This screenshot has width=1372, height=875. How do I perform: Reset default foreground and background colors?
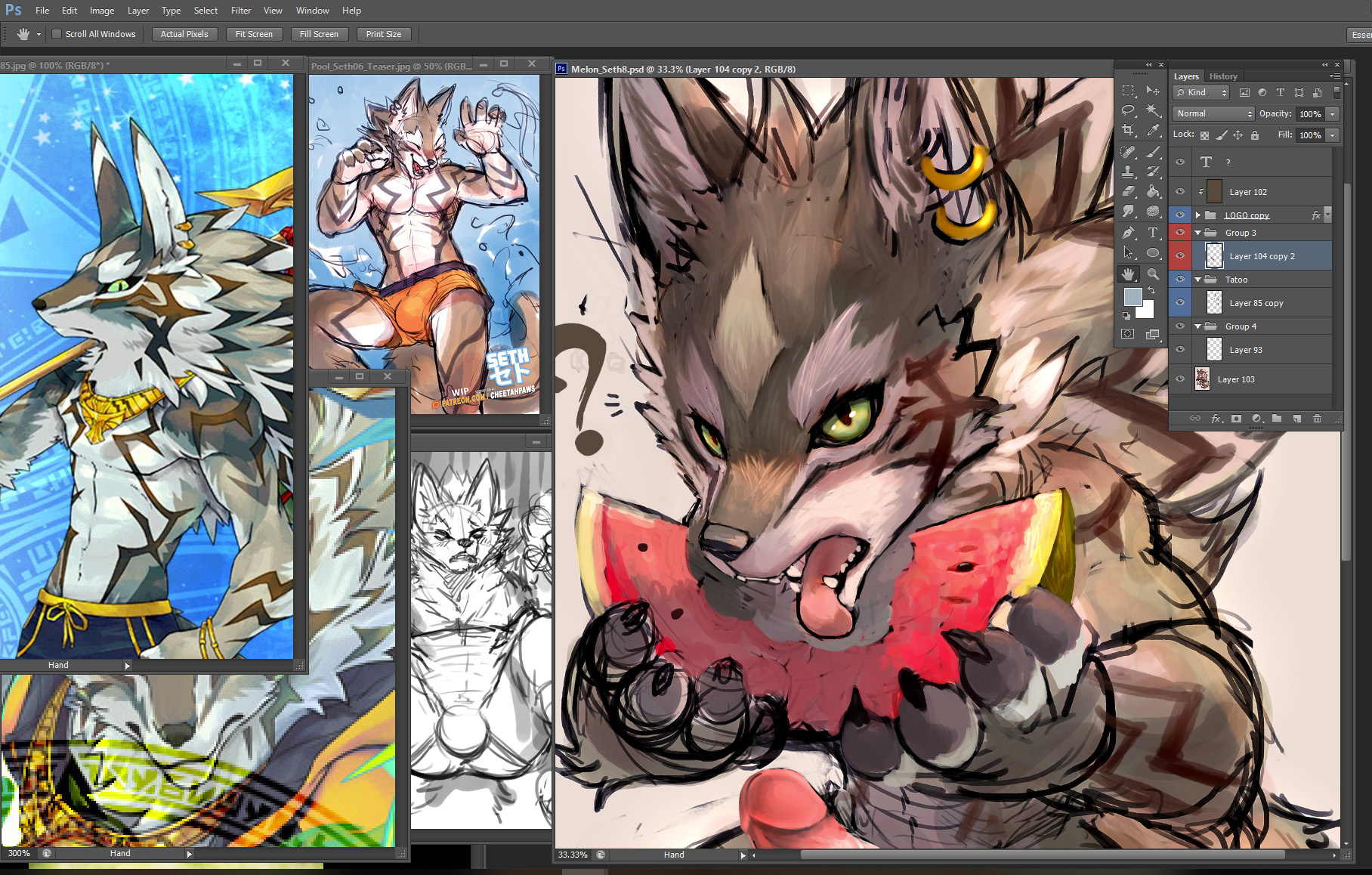coord(1126,316)
